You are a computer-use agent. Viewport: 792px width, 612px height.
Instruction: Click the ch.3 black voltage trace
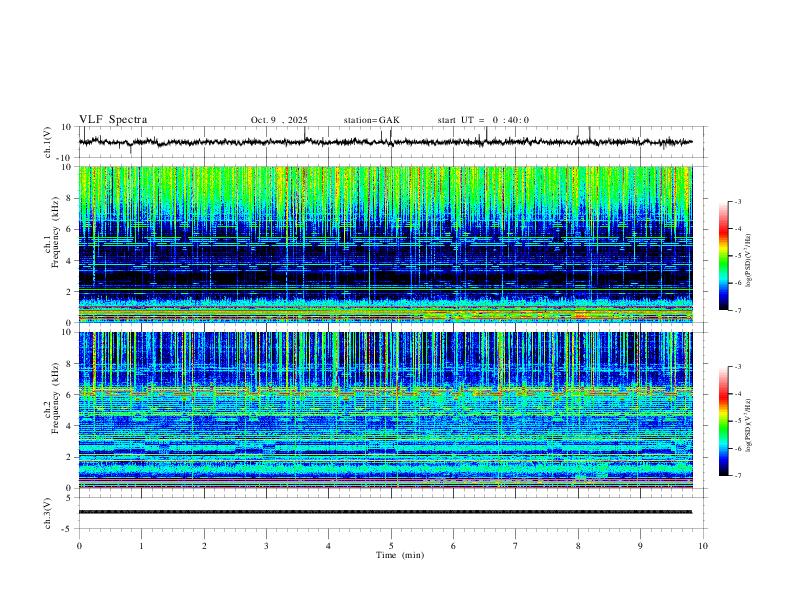point(385,512)
